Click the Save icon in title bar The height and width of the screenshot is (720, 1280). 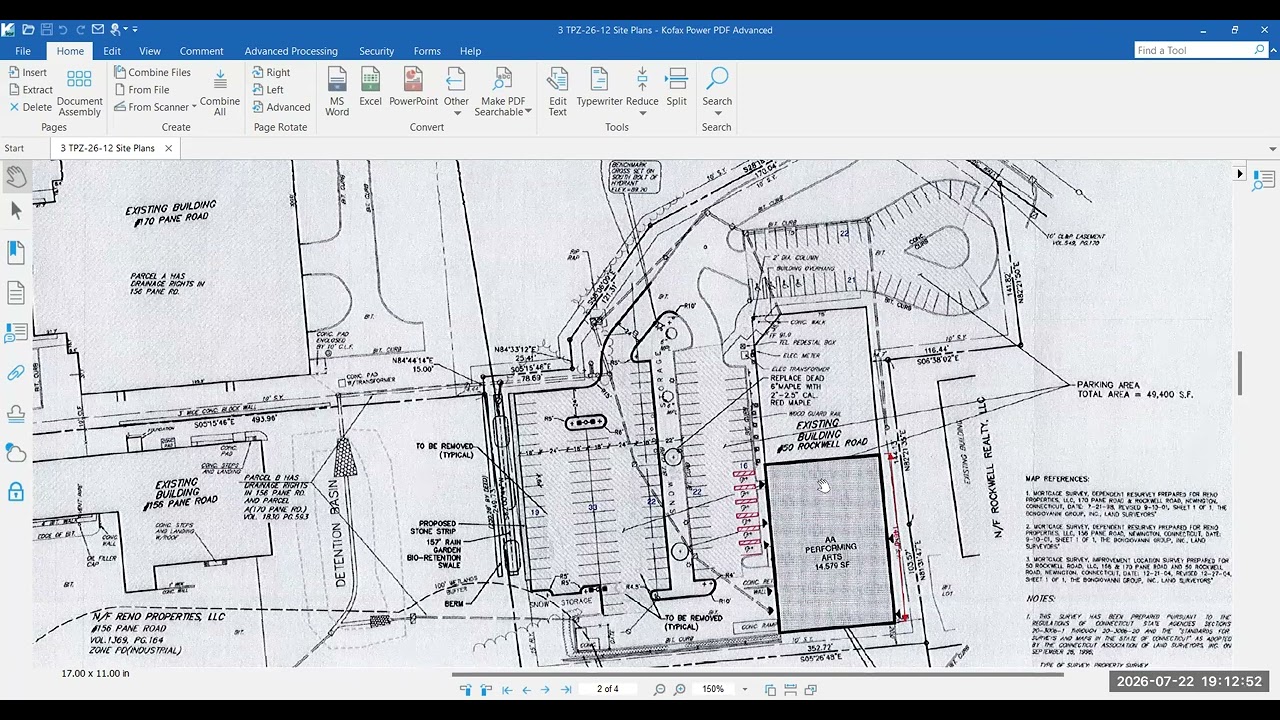[46, 30]
